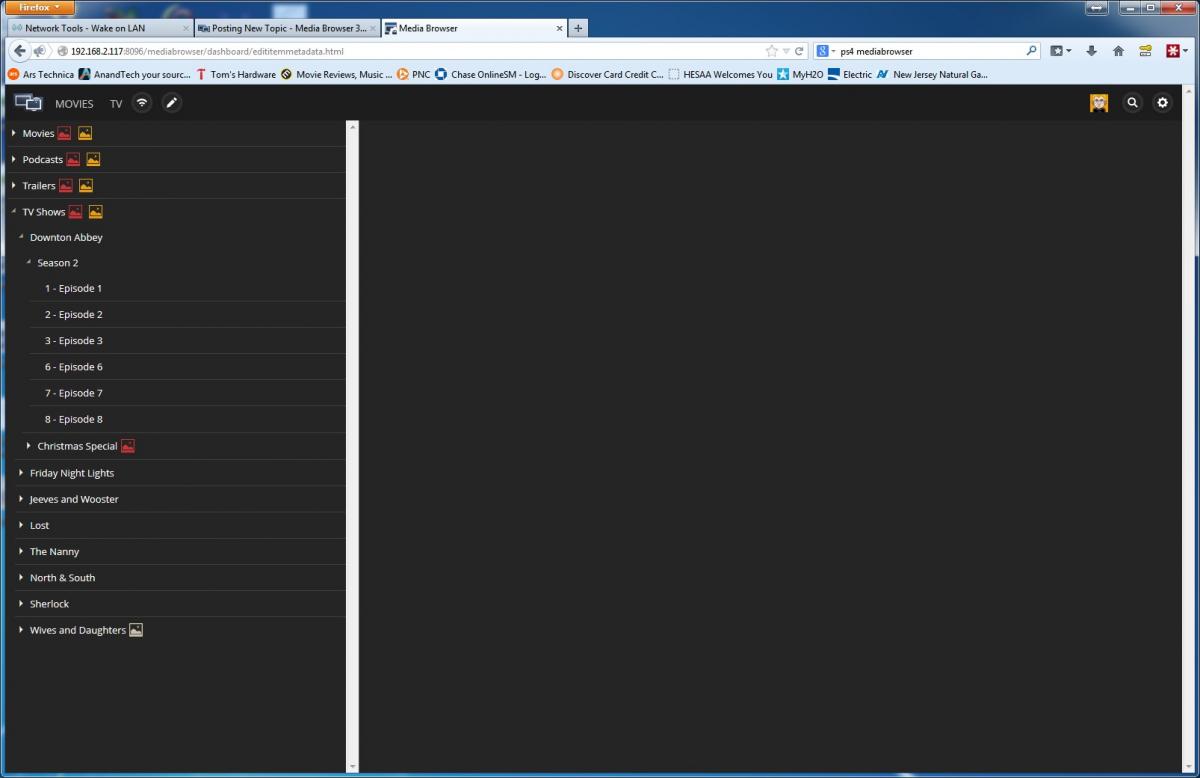This screenshot has height=778, width=1200.
Task: Click the red image icon beside Movies
Action: (x=64, y=133)
